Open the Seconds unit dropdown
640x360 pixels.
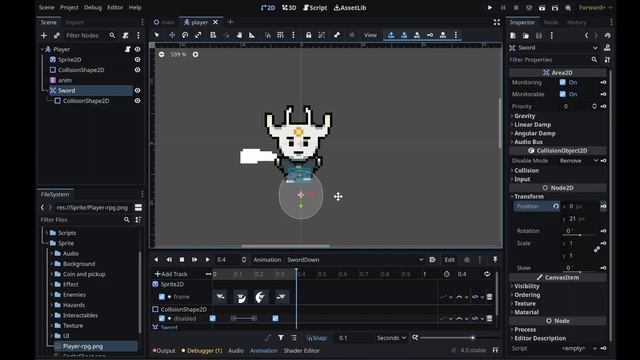(391, 338)
